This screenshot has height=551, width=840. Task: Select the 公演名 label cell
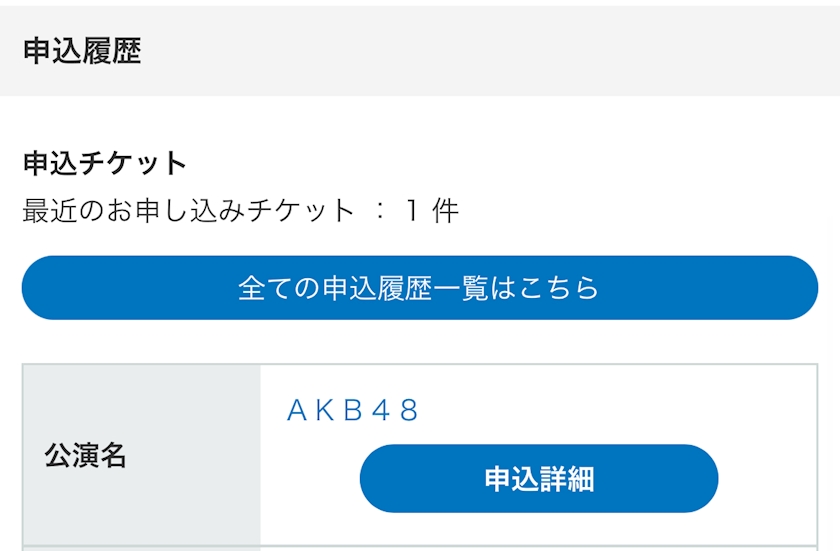86,456
